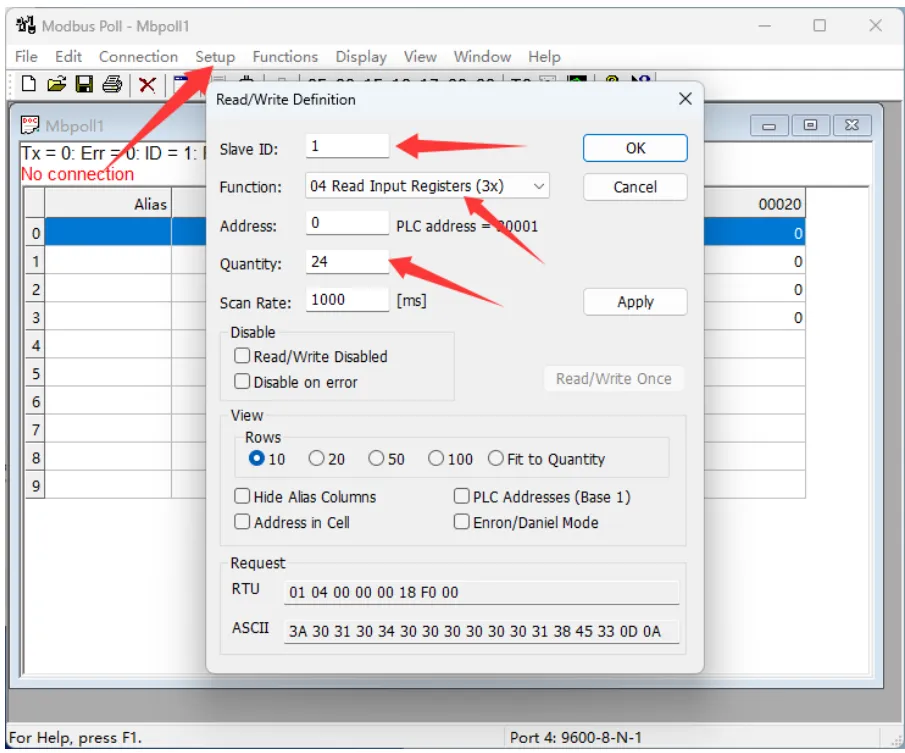This screenshot has width=905, height=753.
Task: Apply the Read/Write definition changes
Action: coord(635,301)
